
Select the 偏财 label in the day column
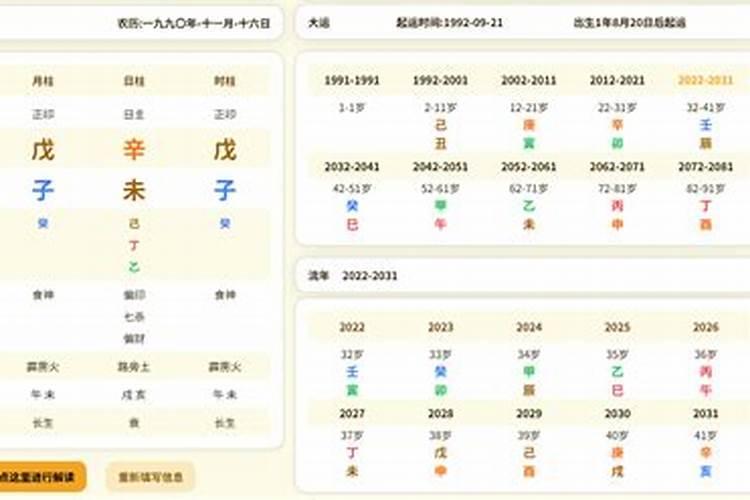pos(134,339)
